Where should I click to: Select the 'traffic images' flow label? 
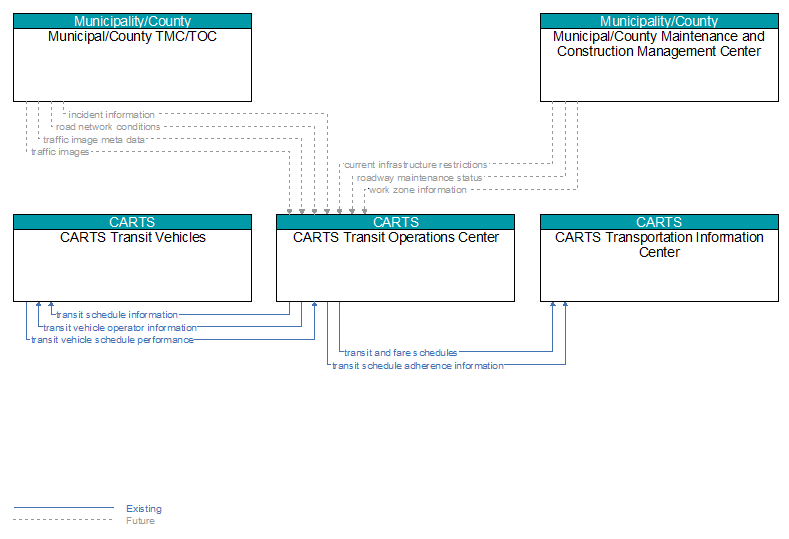coord(60,151)
